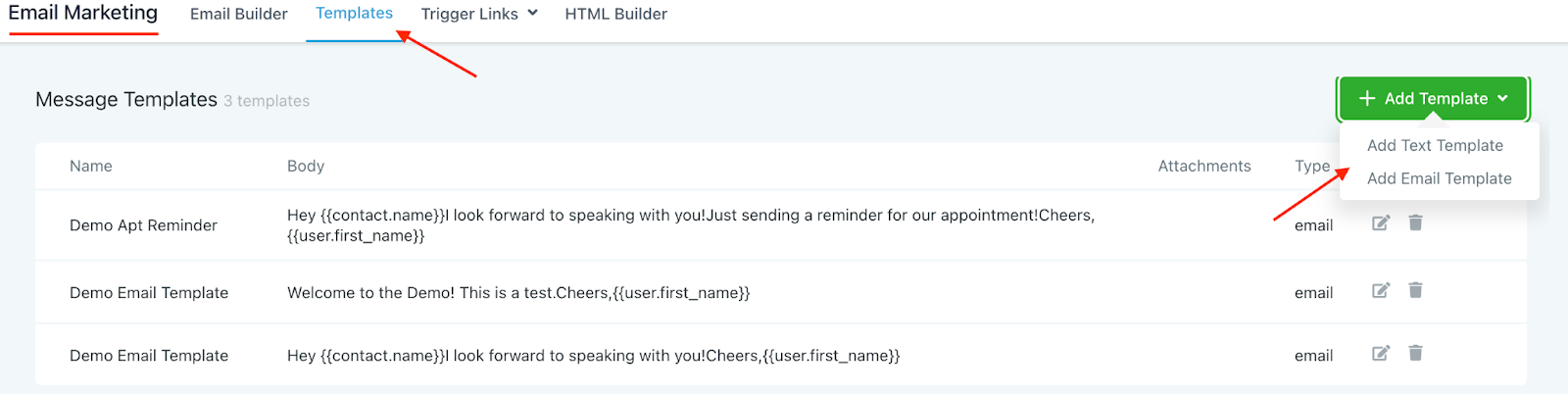Viewport: 1568px width, 394px height.
Task: Edit the last Demo Email Template row
Action: [x=1381, y=353]
